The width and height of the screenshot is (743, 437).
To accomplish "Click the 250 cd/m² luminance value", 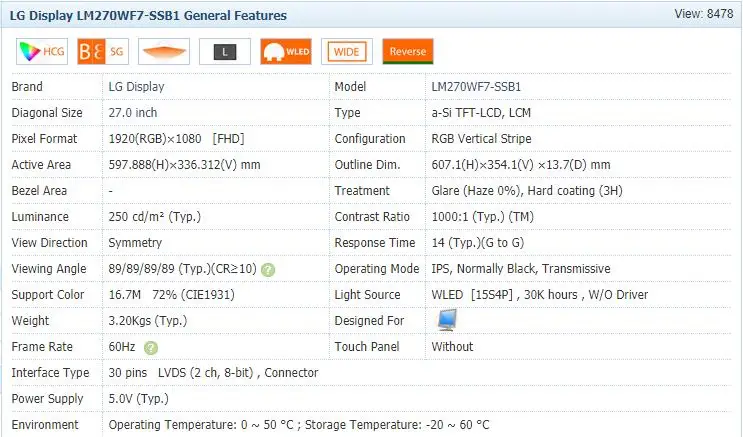I will [154, 217].
